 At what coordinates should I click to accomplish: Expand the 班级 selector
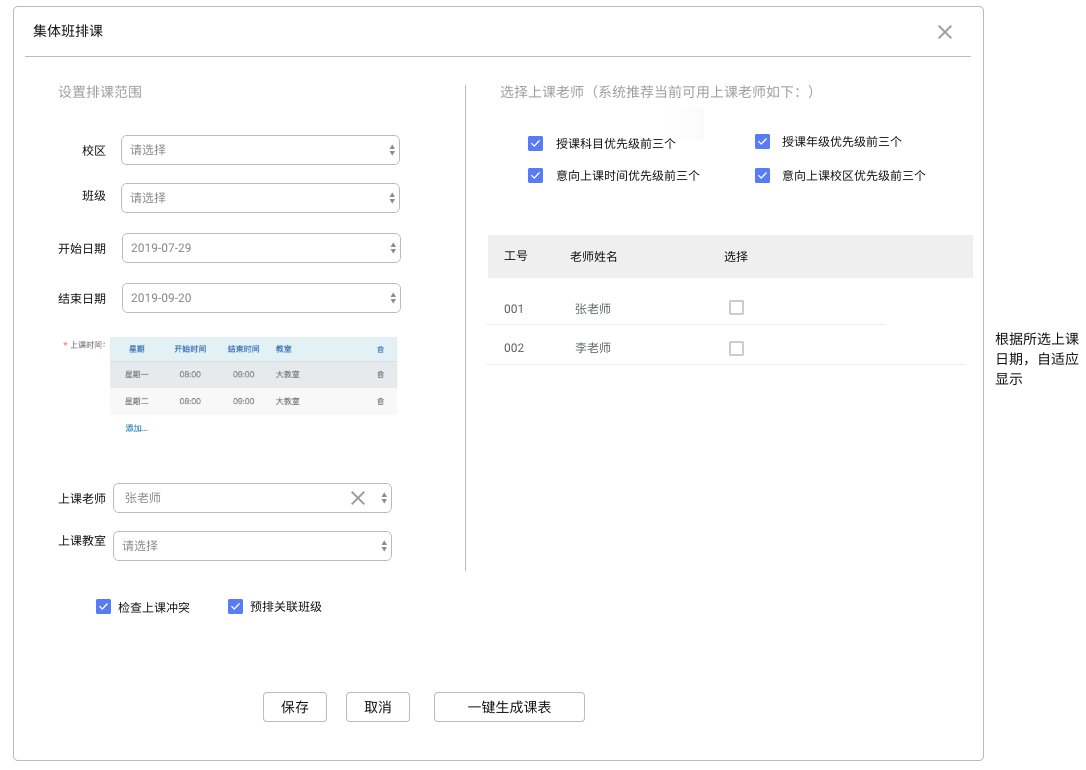coord(260,198)
